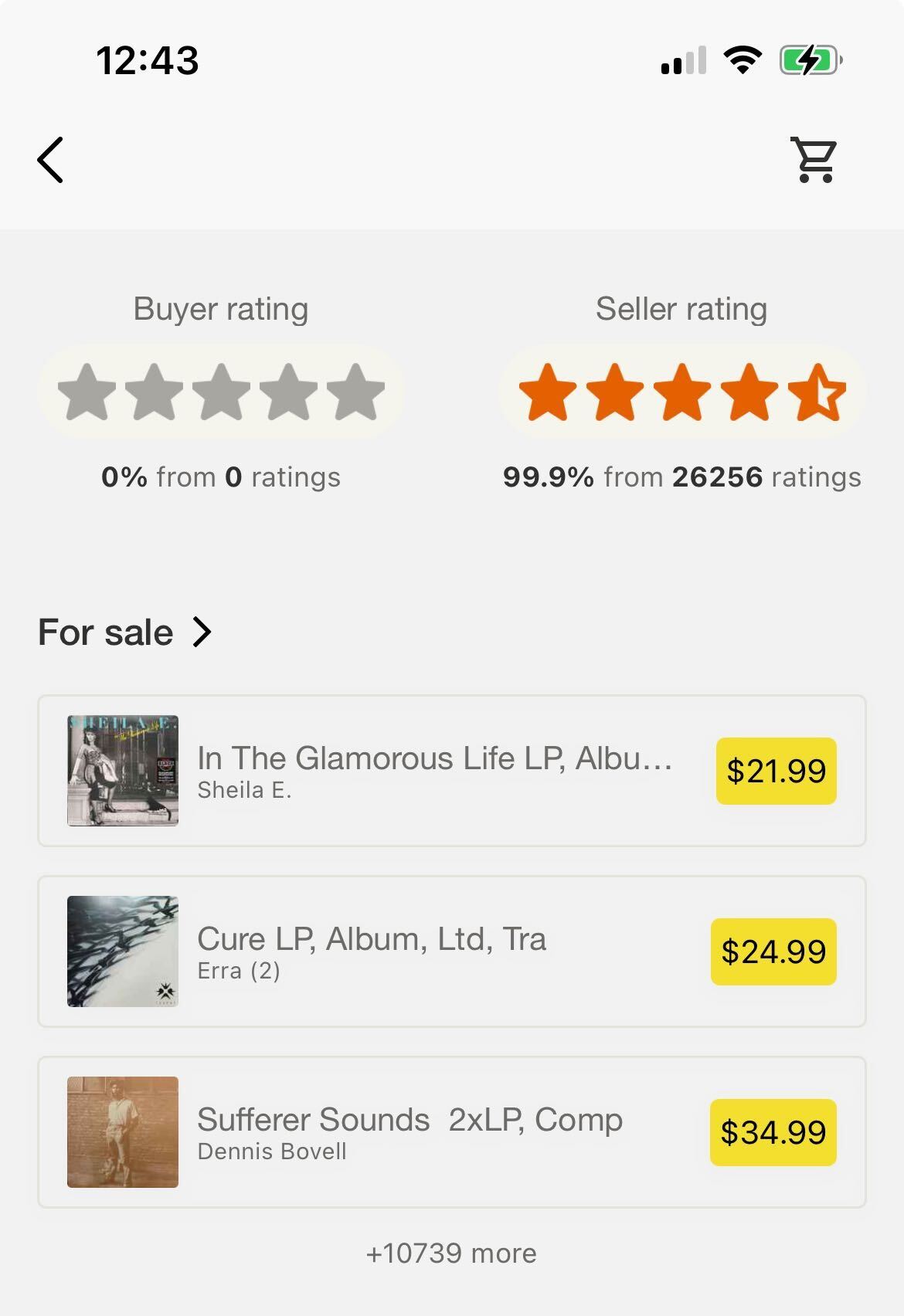
Task: Open the shopping cart
Action: coord(814,160)
